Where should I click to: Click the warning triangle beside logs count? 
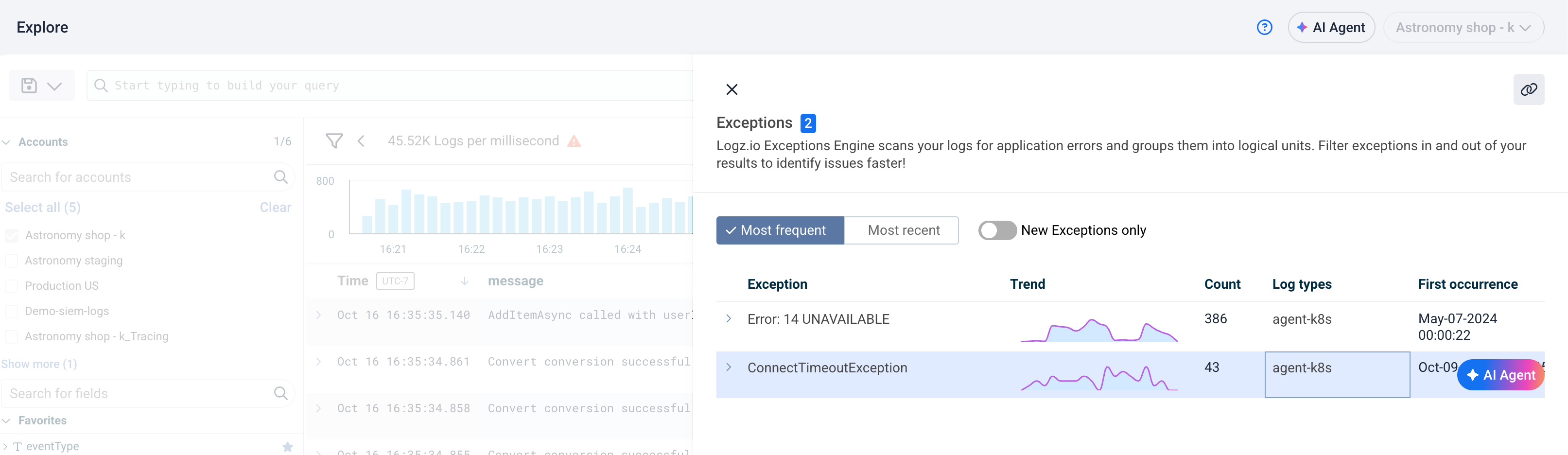point(574,141)
